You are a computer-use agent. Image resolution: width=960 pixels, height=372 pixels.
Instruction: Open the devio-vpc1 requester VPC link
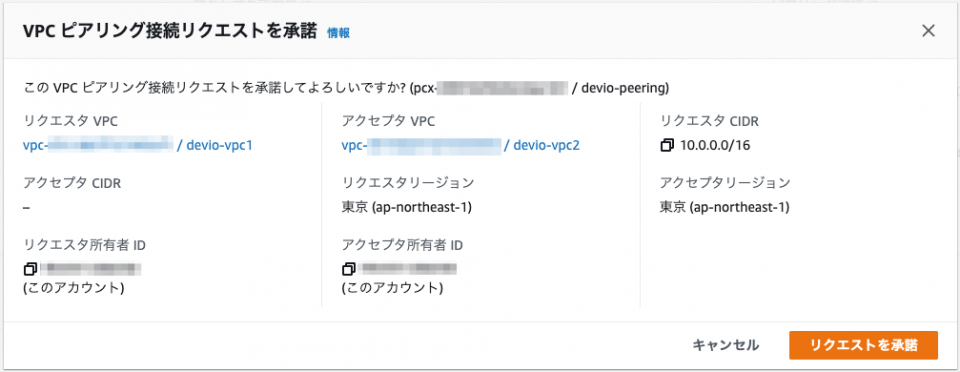138,146
